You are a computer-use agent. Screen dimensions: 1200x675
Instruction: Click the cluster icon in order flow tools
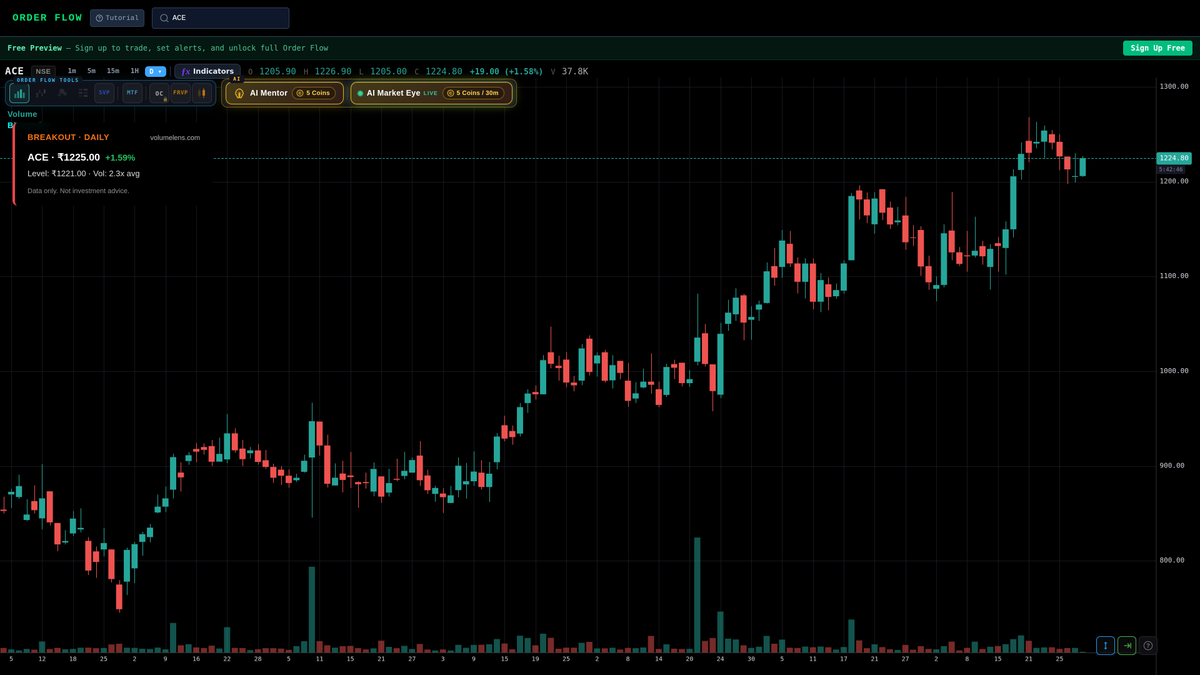pos(62,93)
